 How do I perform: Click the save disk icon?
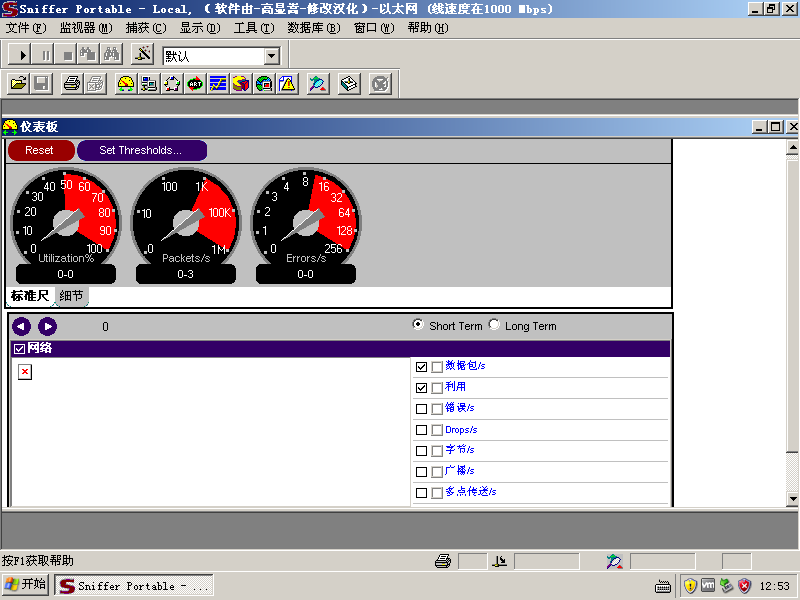tap(42, 84)
